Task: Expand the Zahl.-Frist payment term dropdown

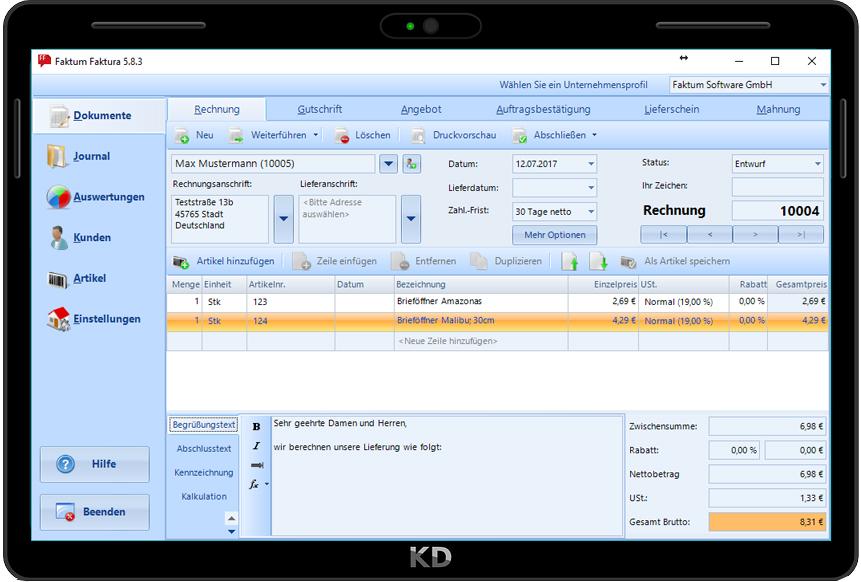Action: click(x=591, y=211)
